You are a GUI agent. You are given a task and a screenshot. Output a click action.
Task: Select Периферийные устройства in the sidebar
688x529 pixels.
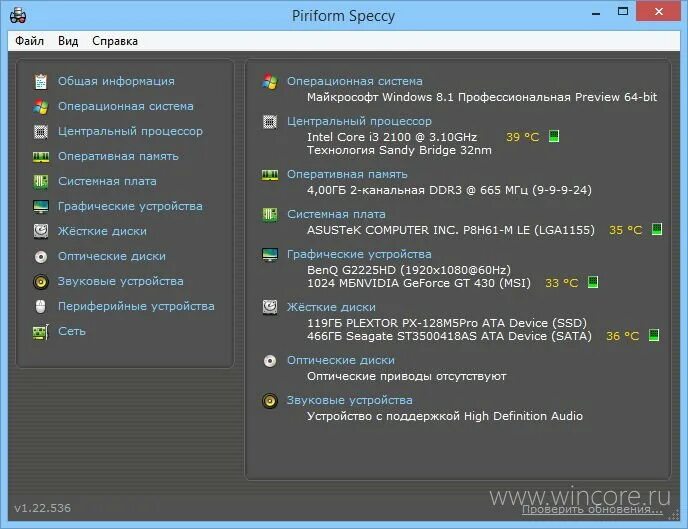136,306
